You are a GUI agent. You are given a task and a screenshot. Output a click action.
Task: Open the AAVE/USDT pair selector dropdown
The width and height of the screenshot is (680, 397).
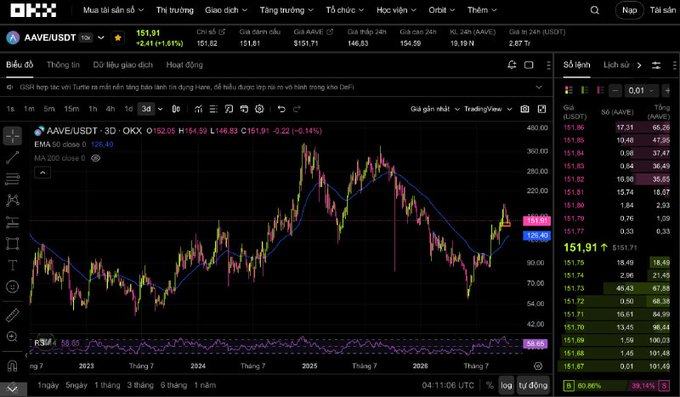pos(101,38)
